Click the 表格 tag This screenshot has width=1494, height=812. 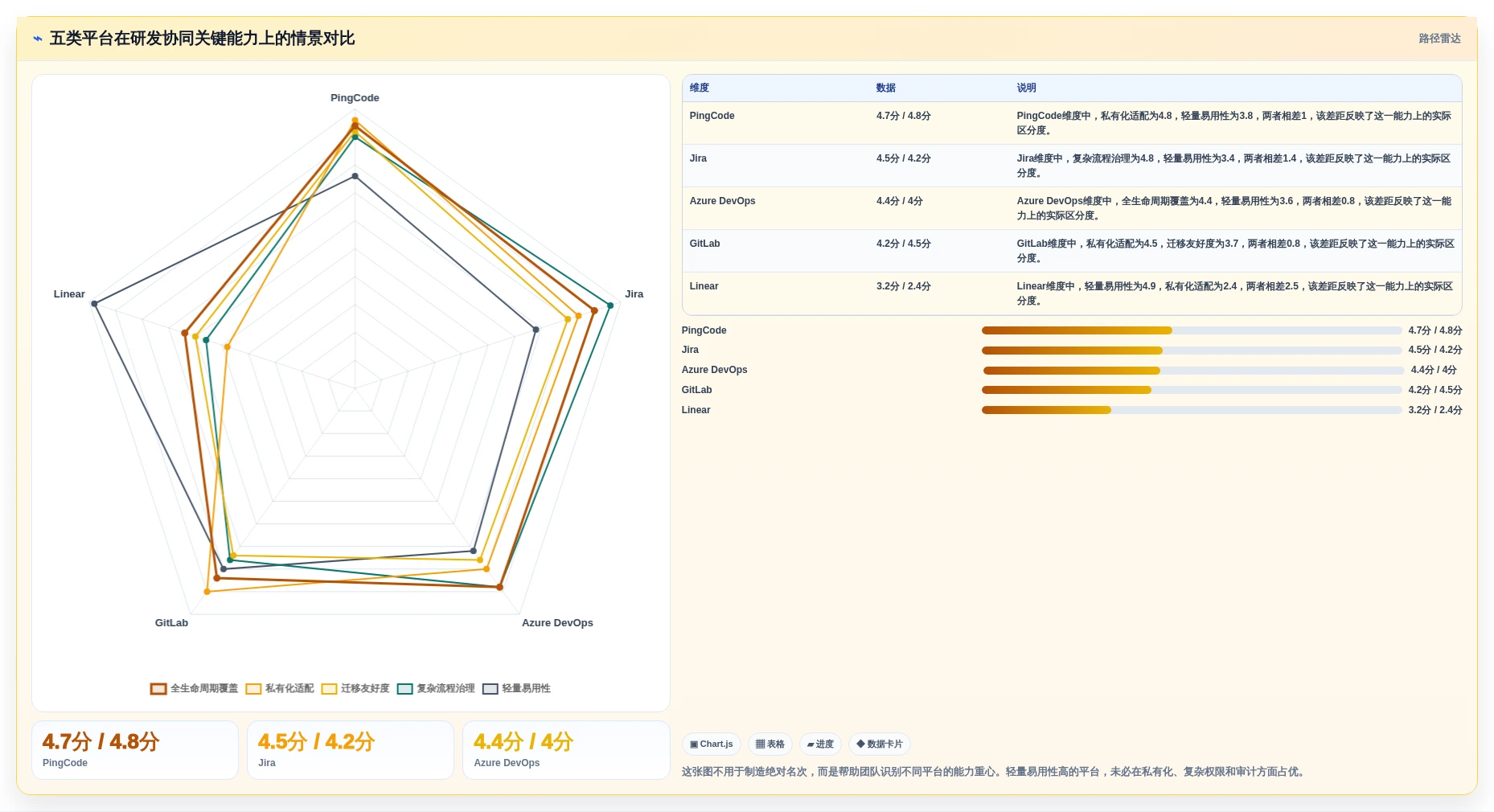770,744
